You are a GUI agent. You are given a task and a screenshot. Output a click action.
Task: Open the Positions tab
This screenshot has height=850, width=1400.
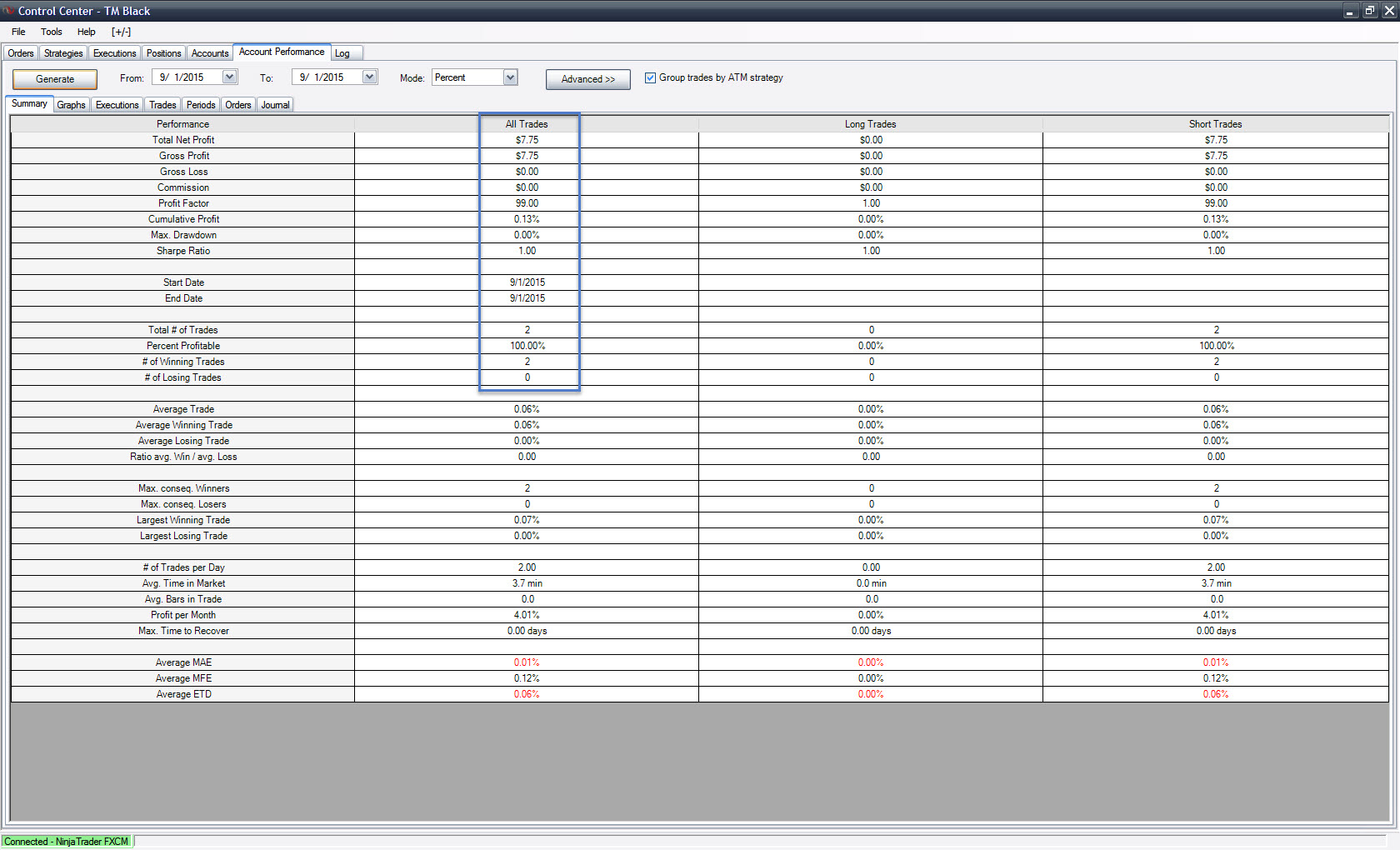pyautogui.click(x=164, y=53)
